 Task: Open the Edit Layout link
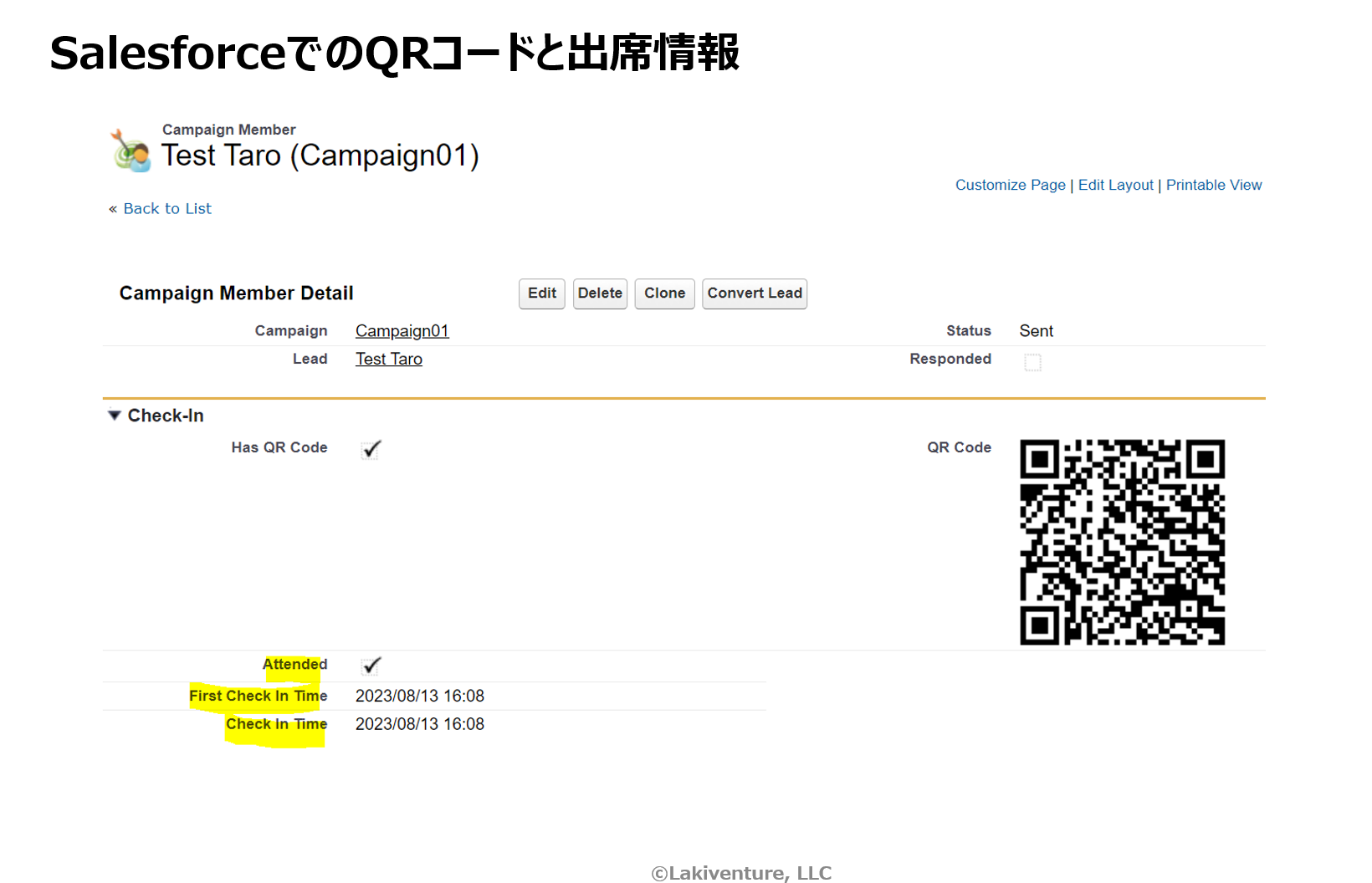pyautogui.click(x=1116, y=185)
